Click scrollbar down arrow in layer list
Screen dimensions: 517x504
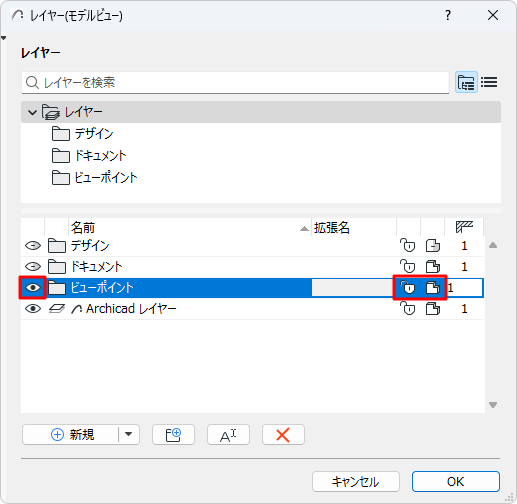pos(493,405)
